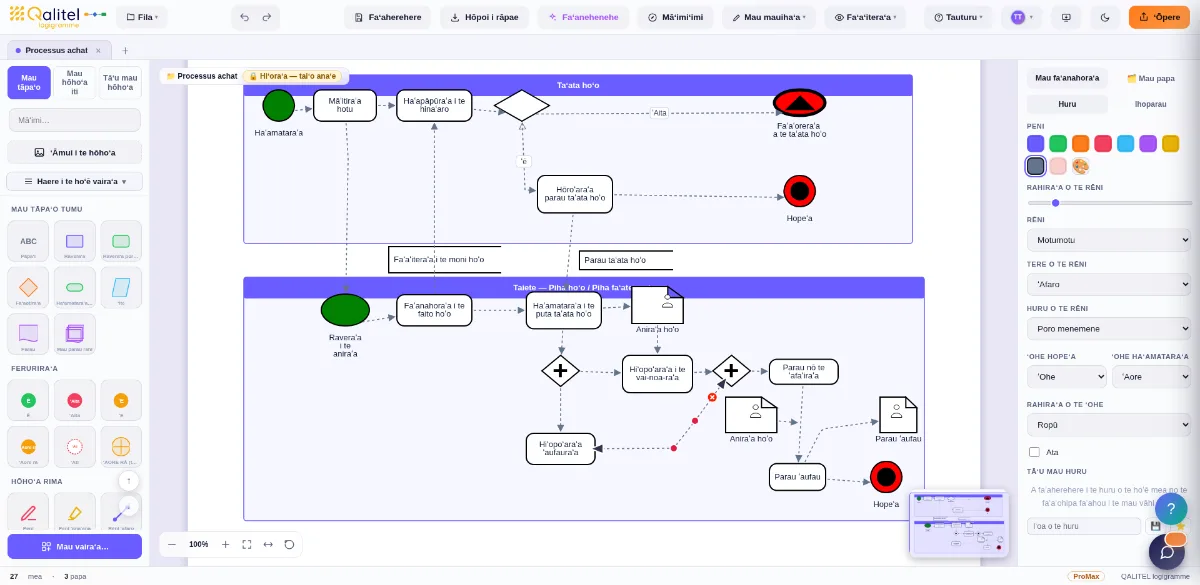
Task: Open the Tauturu help dropdown
Action: (959, 17)
